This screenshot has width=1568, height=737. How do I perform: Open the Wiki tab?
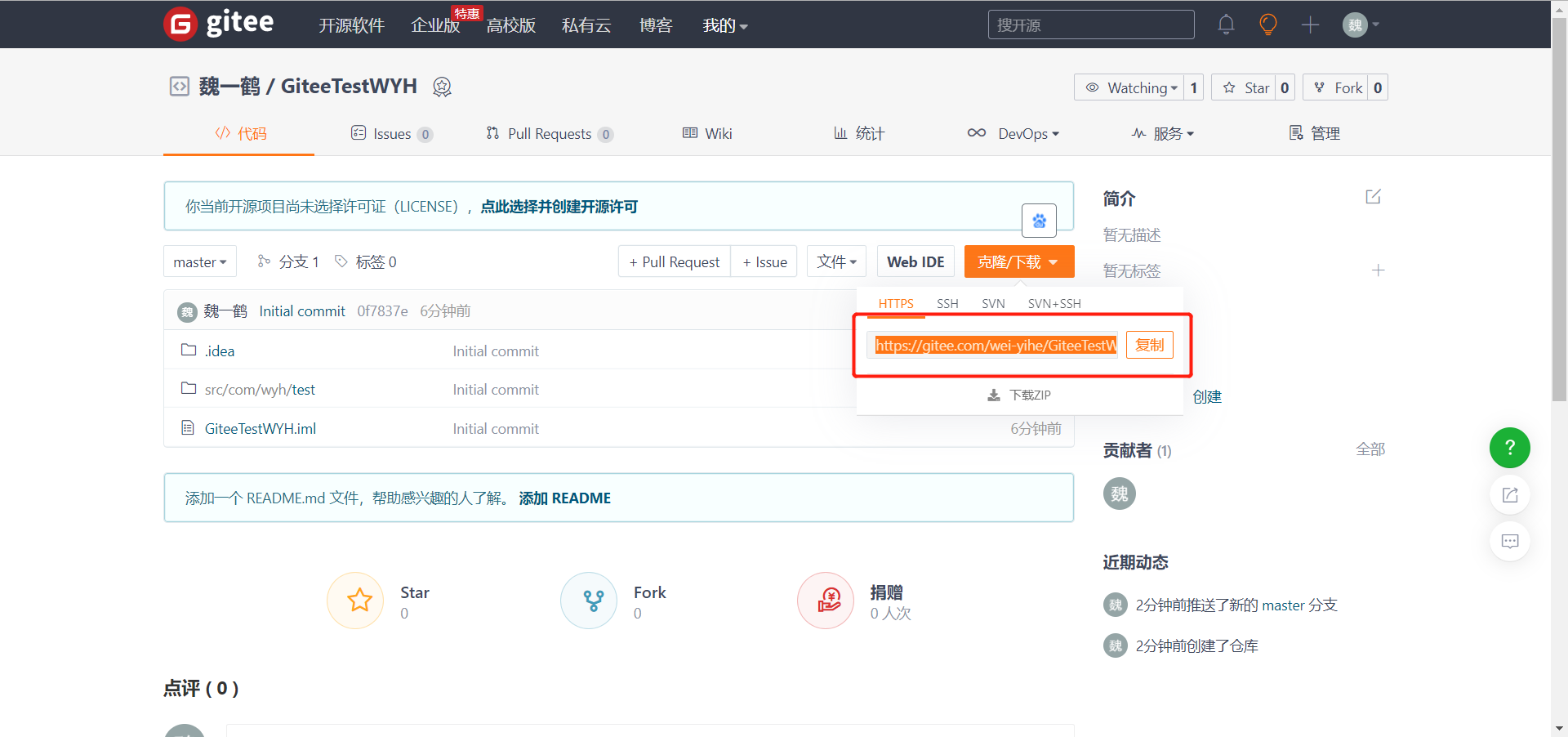708,133
